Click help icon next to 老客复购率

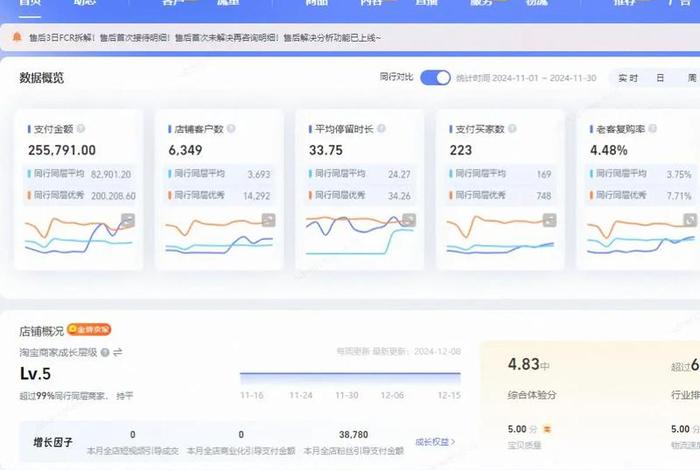coord(652,129)
